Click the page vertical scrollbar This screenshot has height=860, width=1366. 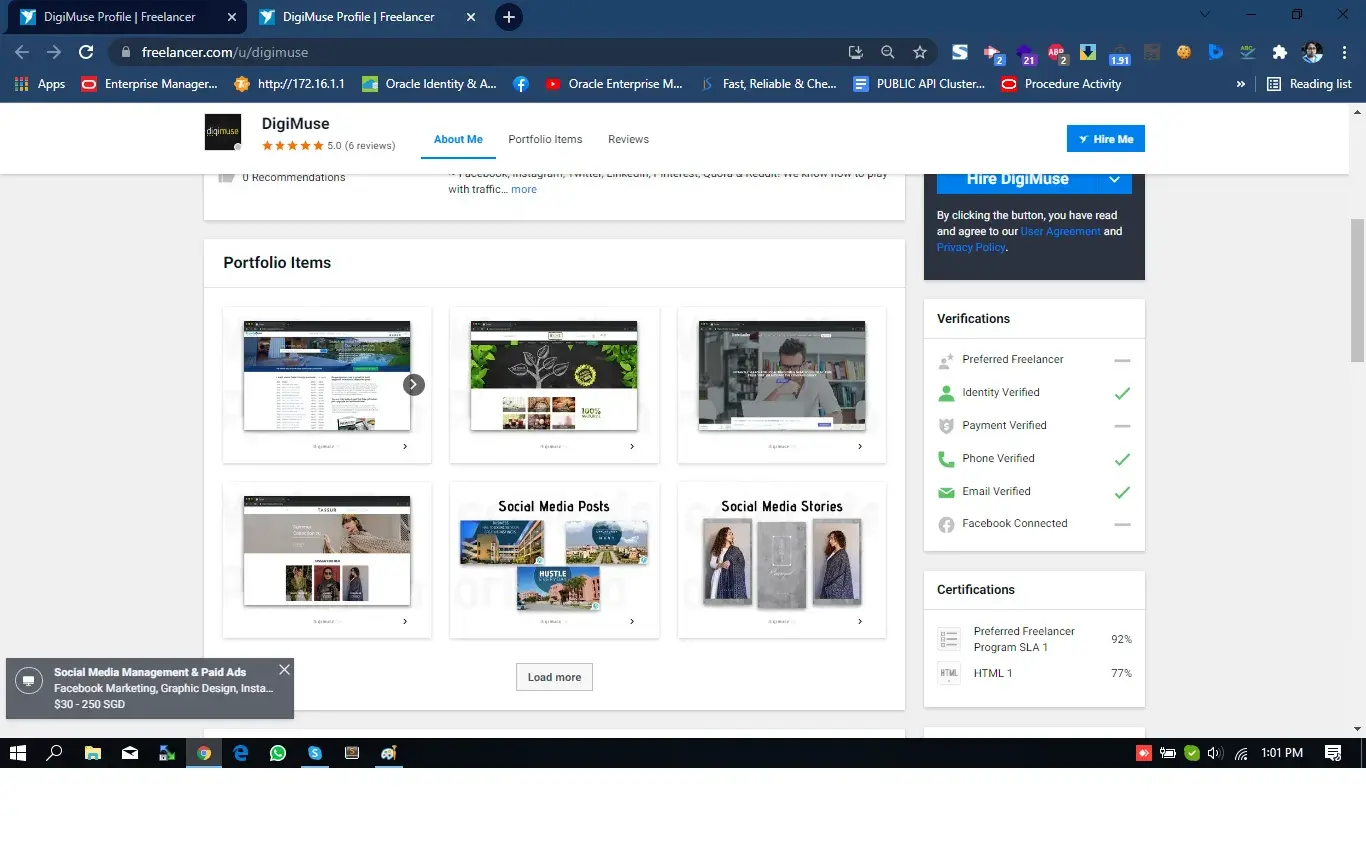tap(1357, 290)
